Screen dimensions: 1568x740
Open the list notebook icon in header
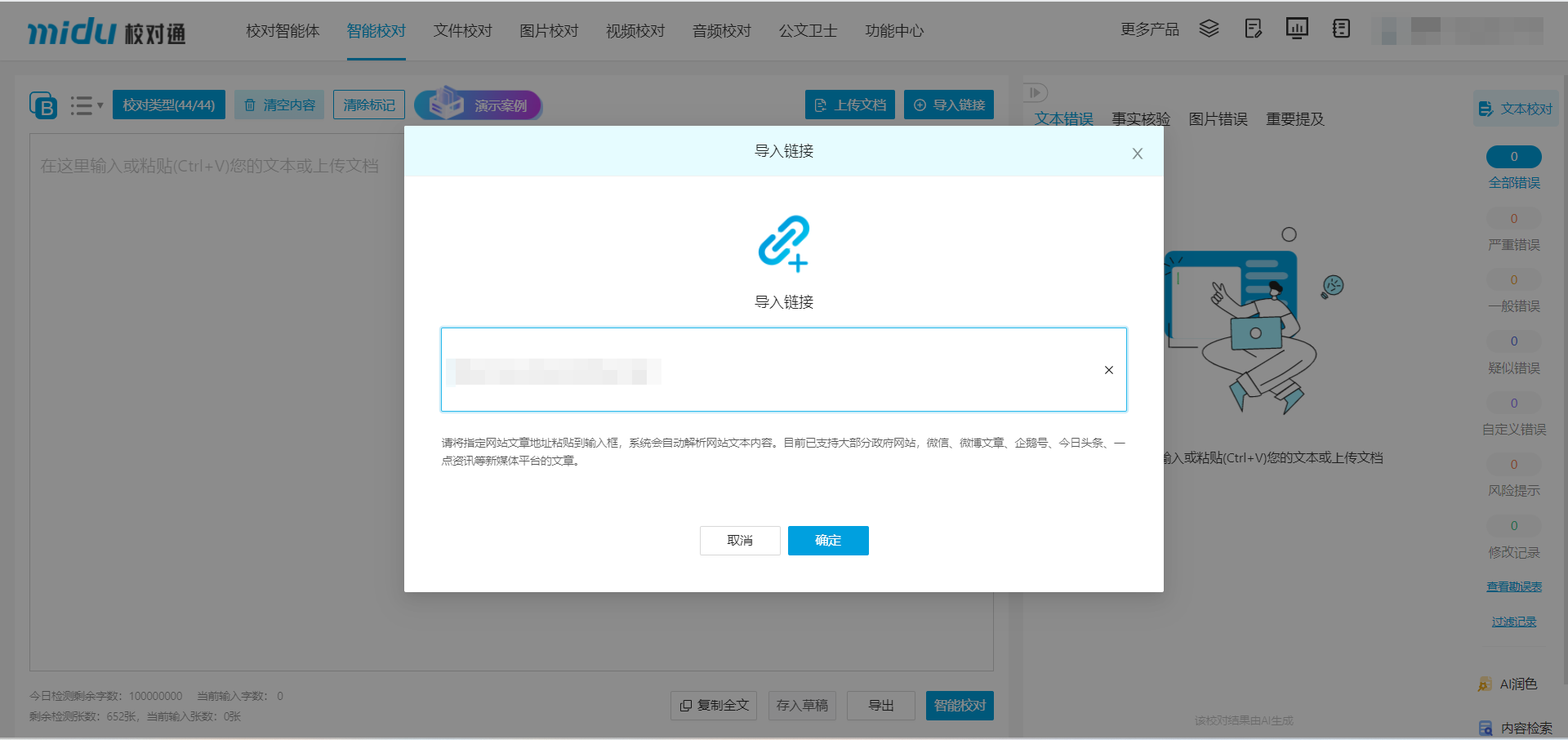click(1341, 29)
